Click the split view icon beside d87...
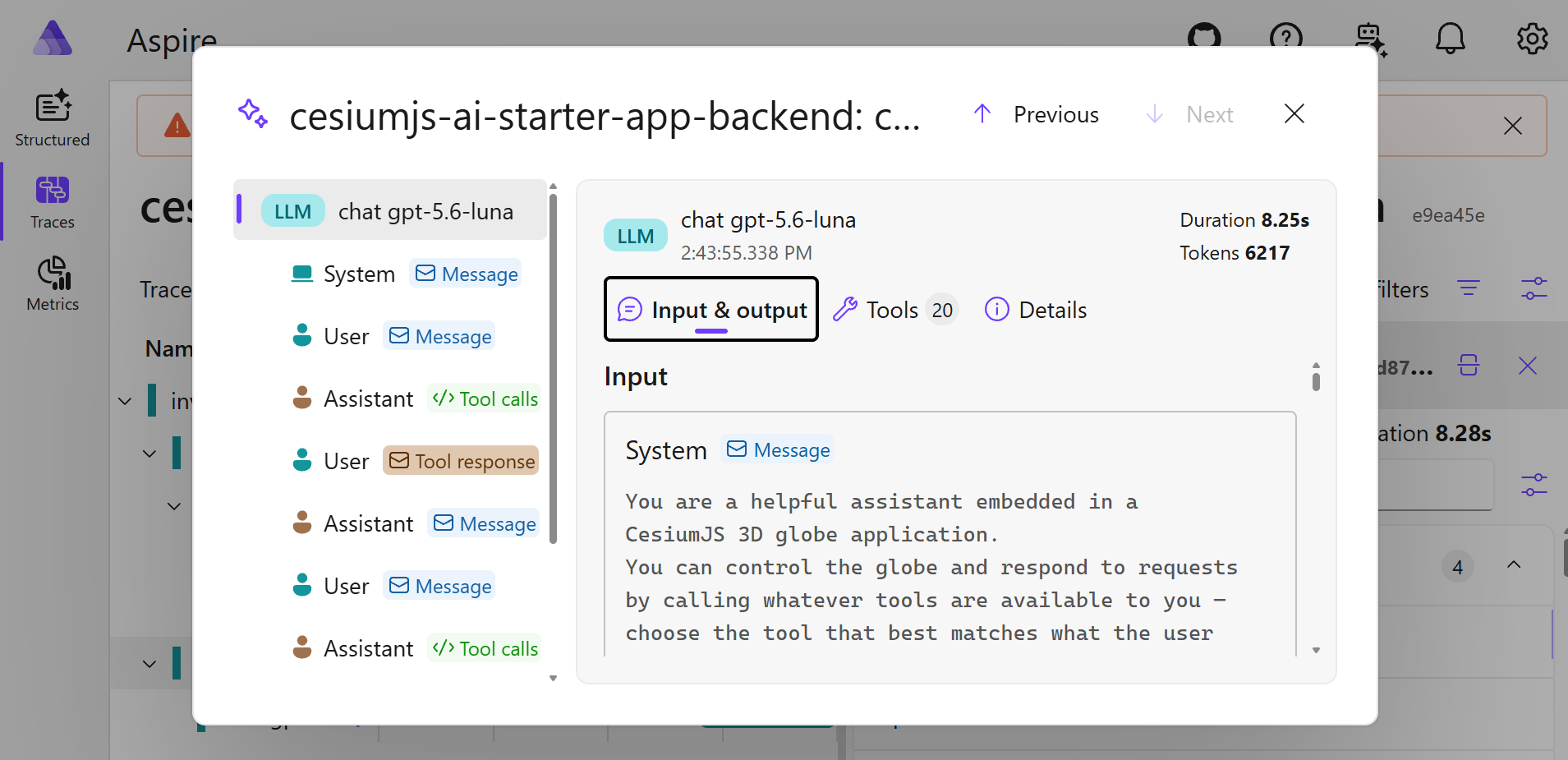Screen dimensions: 1568x760 (x=1469, y=366)
